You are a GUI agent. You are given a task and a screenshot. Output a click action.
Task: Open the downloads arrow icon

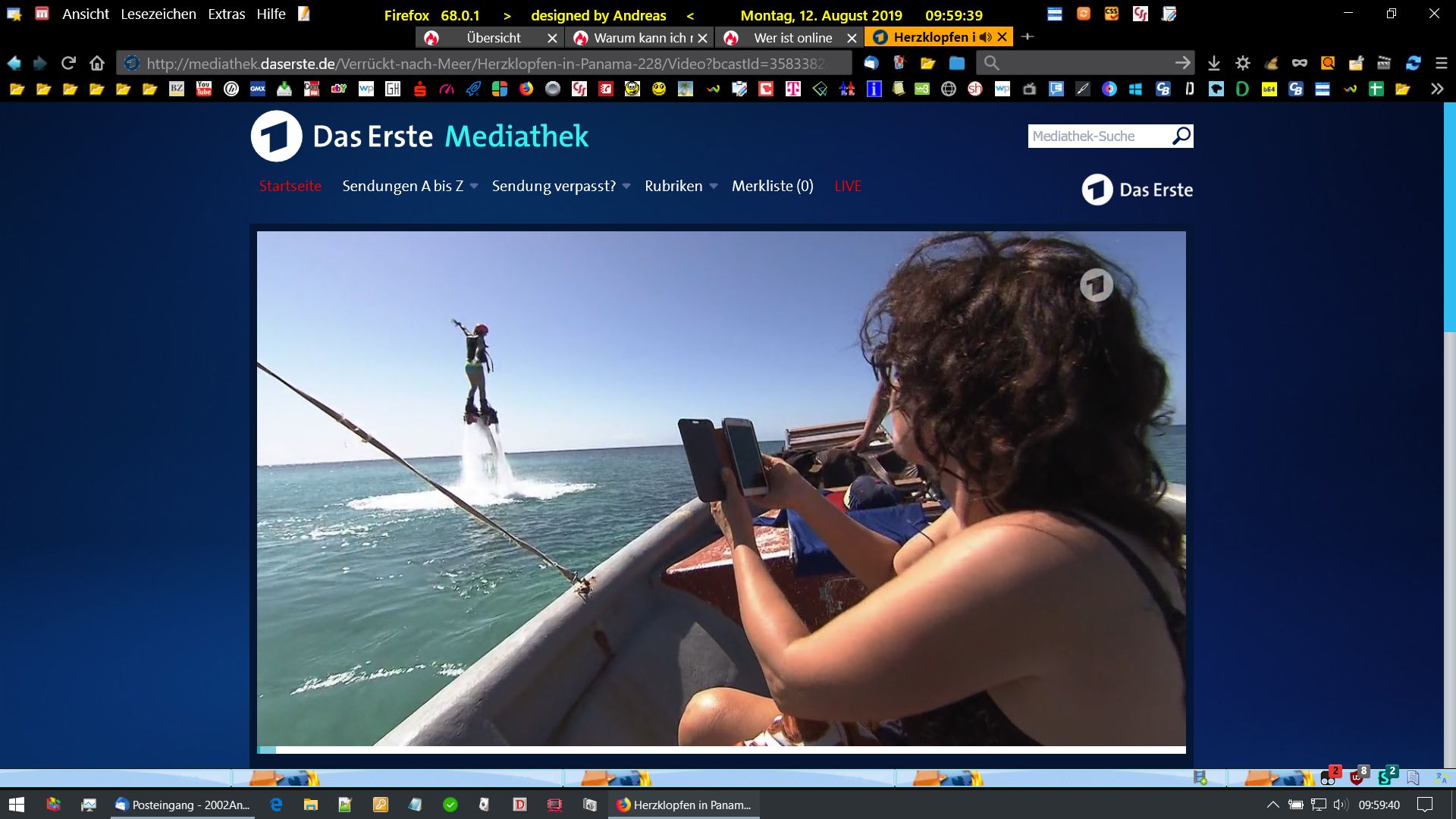click(x=1213, y=63)
